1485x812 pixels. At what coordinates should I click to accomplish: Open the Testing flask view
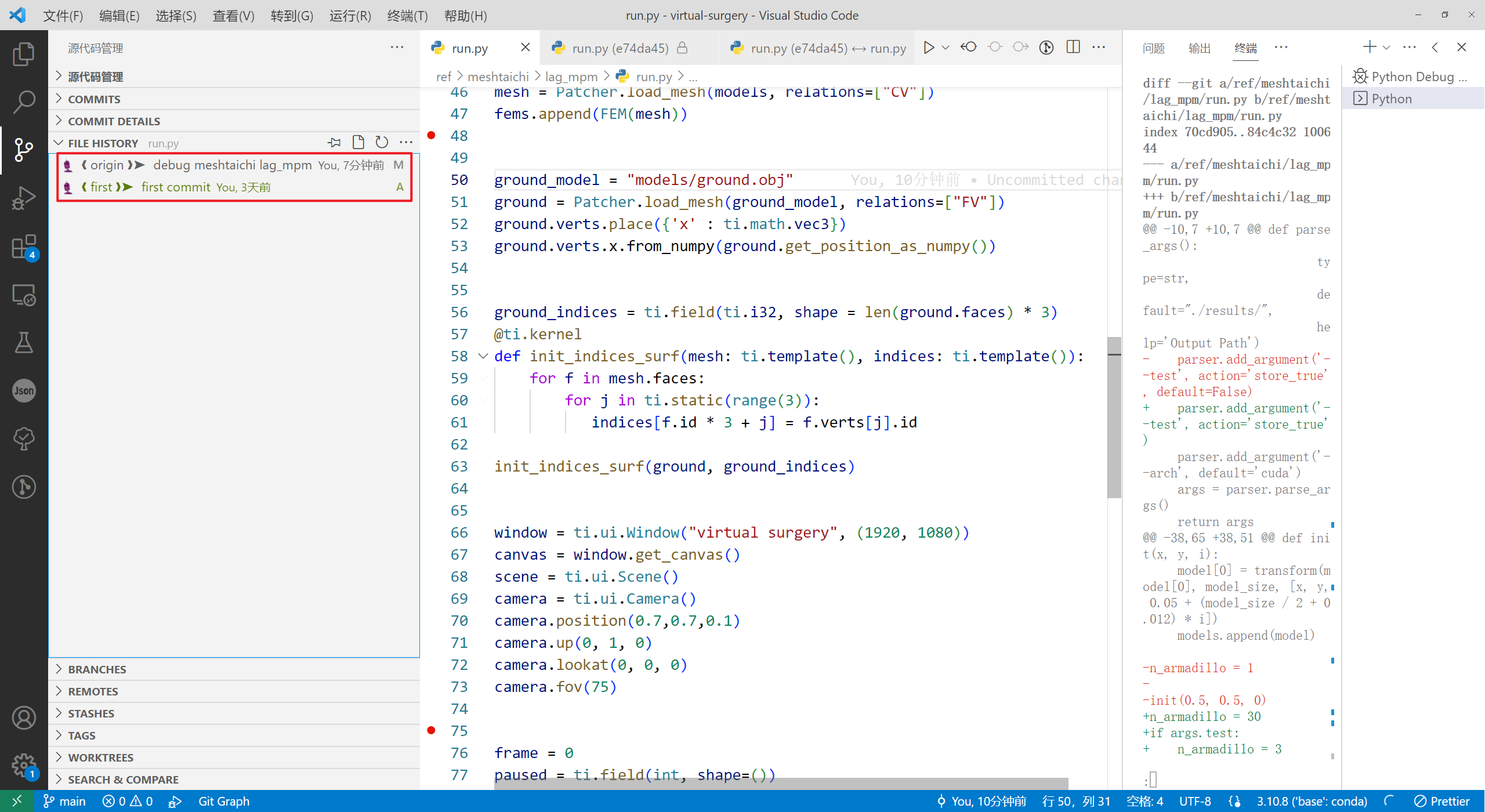point(24,343)
